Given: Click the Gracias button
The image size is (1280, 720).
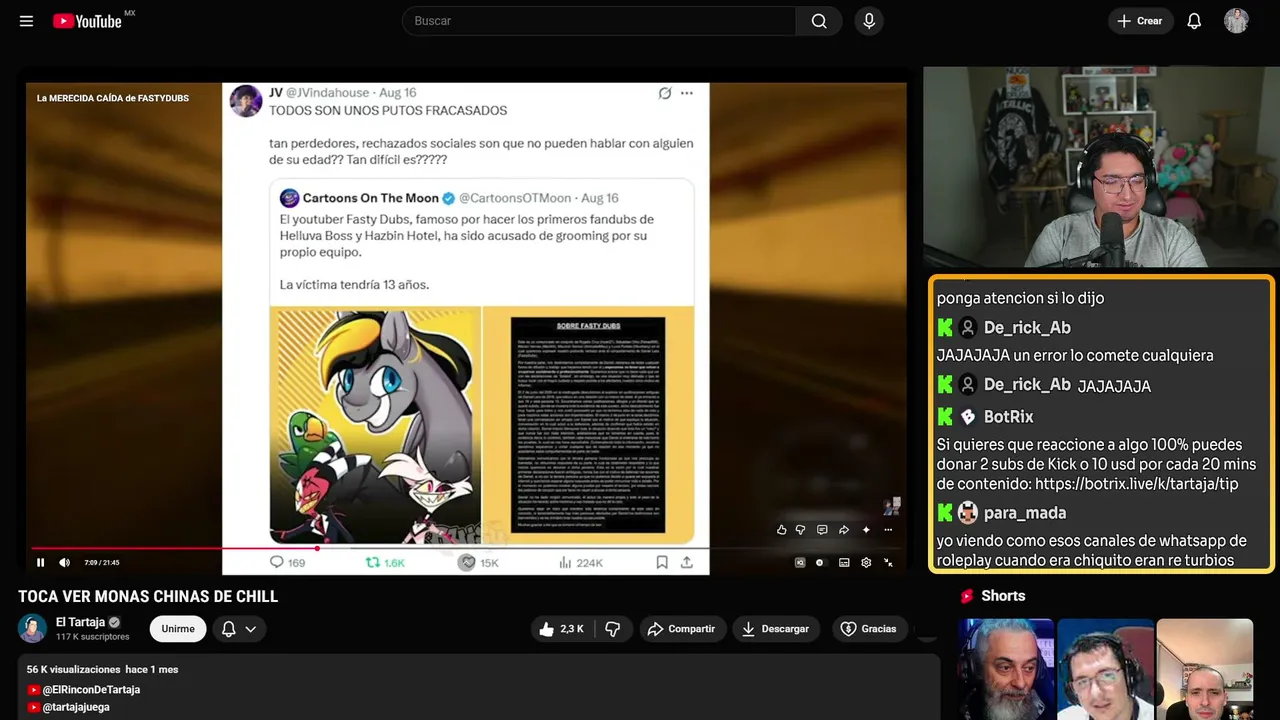Looking at the screenshot, I should [868, 629].
